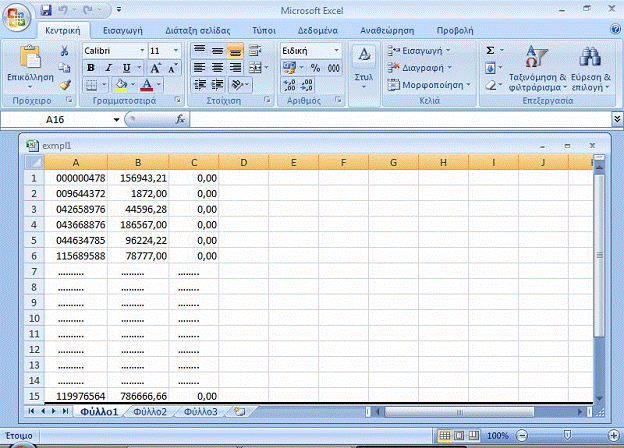Click the percent style icon

point(314,68)
